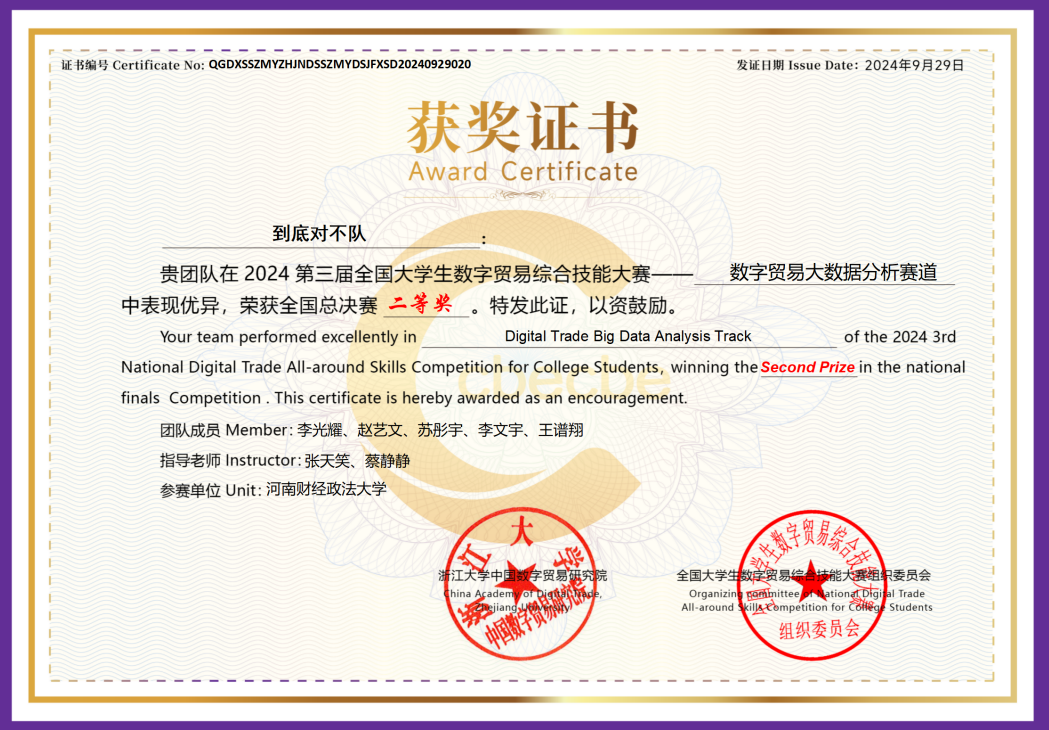Click the gold 获奖证书 title
This screenshot has height=730, width=1049.
click(x=522, y=128)
